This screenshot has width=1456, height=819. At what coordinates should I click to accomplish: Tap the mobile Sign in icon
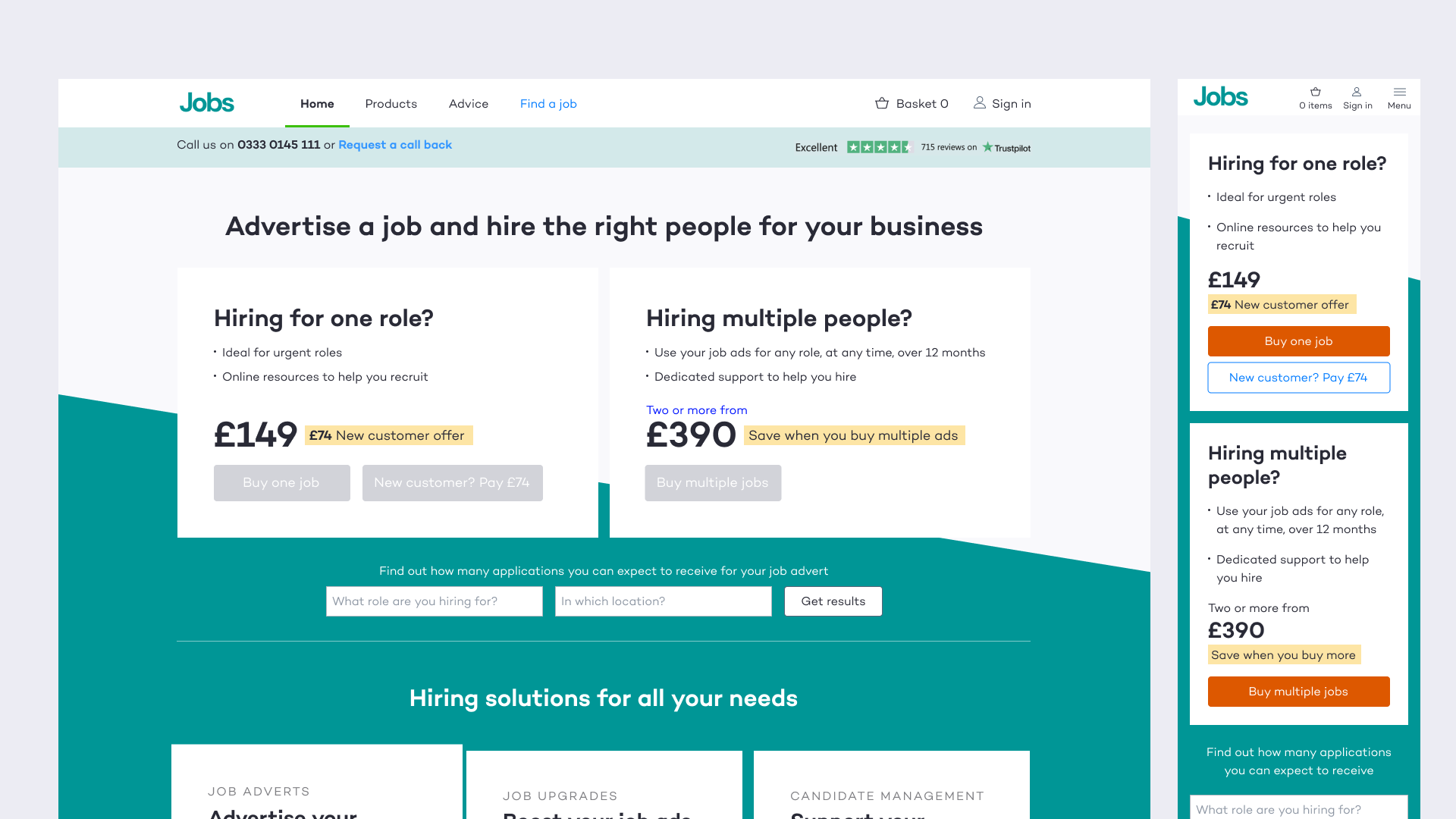coord(1357,98)
